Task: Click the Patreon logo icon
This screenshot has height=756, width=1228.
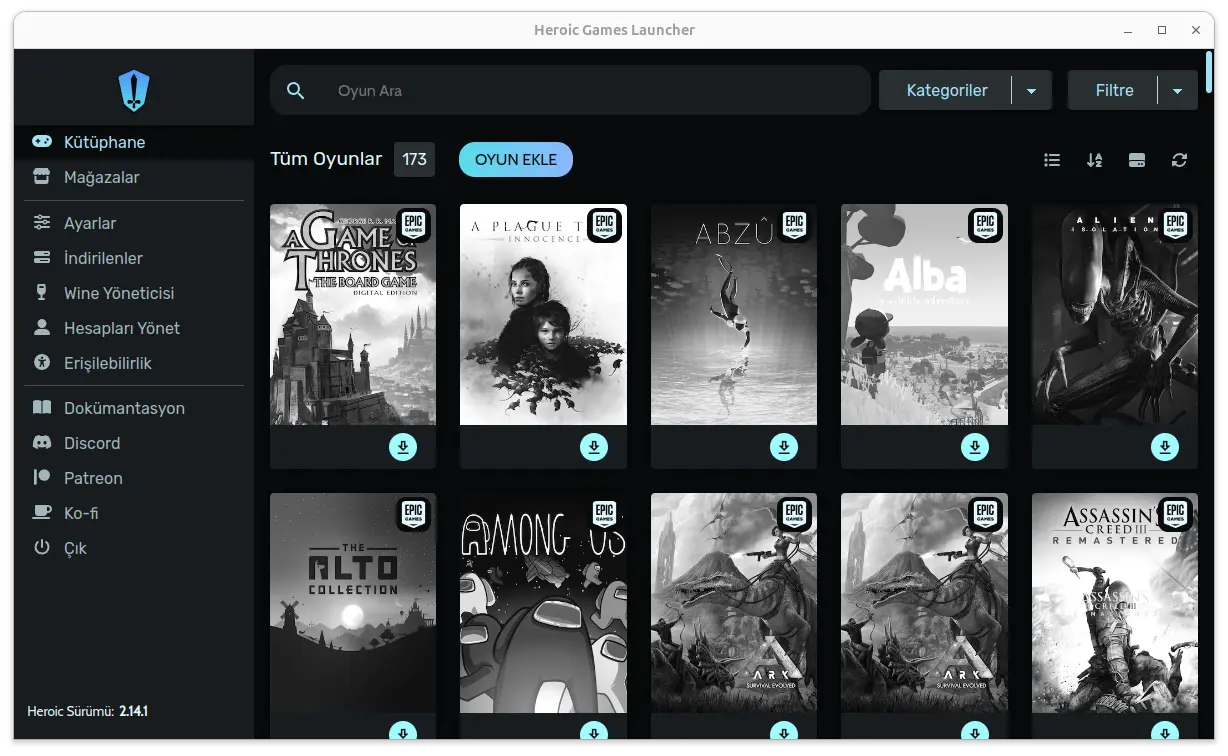Action: [x=42, y=478]
